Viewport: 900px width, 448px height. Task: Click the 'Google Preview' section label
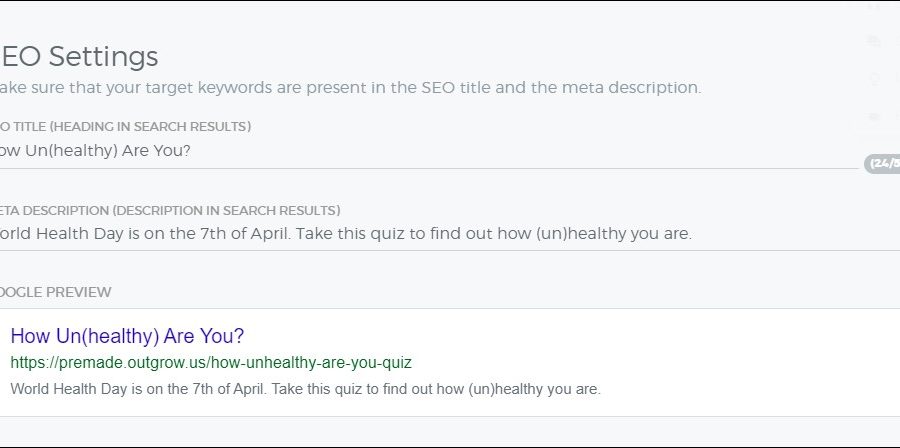pos(56,292)
